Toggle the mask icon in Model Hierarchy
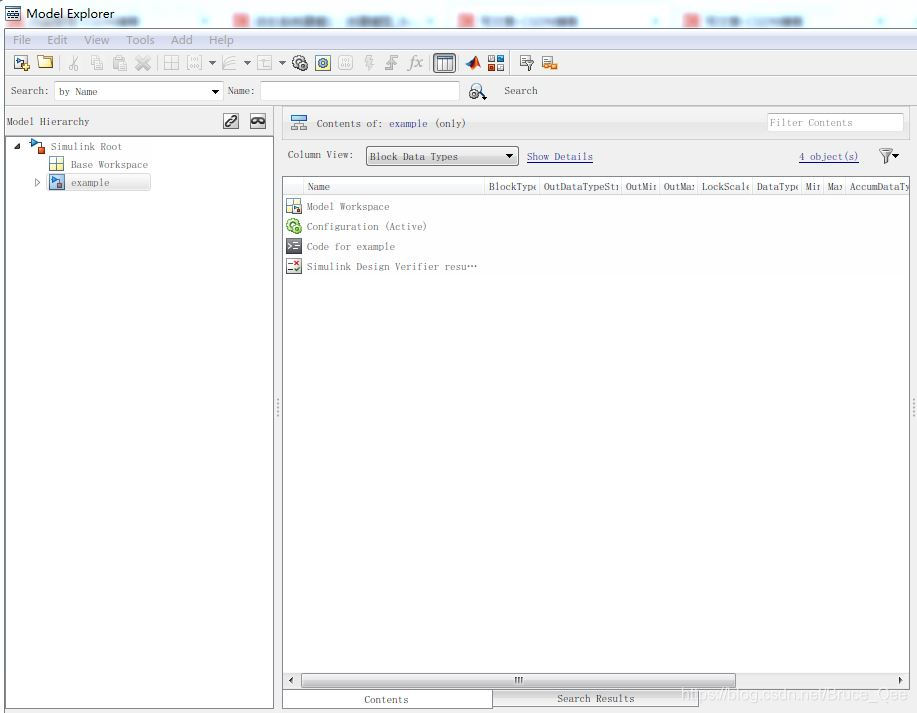Viewport: 917px width, 713px height. click(258, 121)
